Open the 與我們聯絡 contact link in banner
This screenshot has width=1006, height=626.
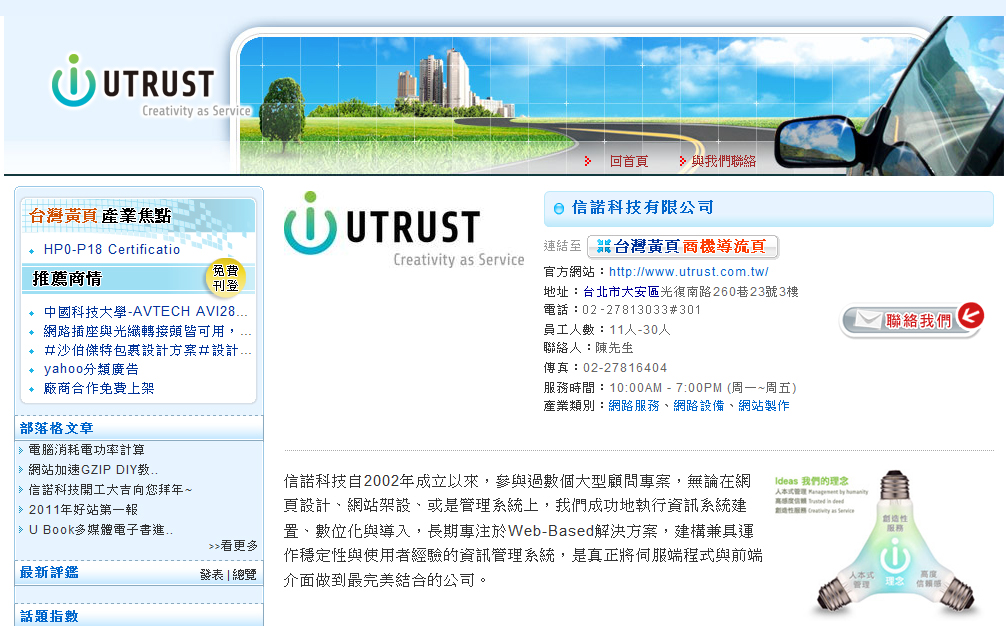point(724,161)
